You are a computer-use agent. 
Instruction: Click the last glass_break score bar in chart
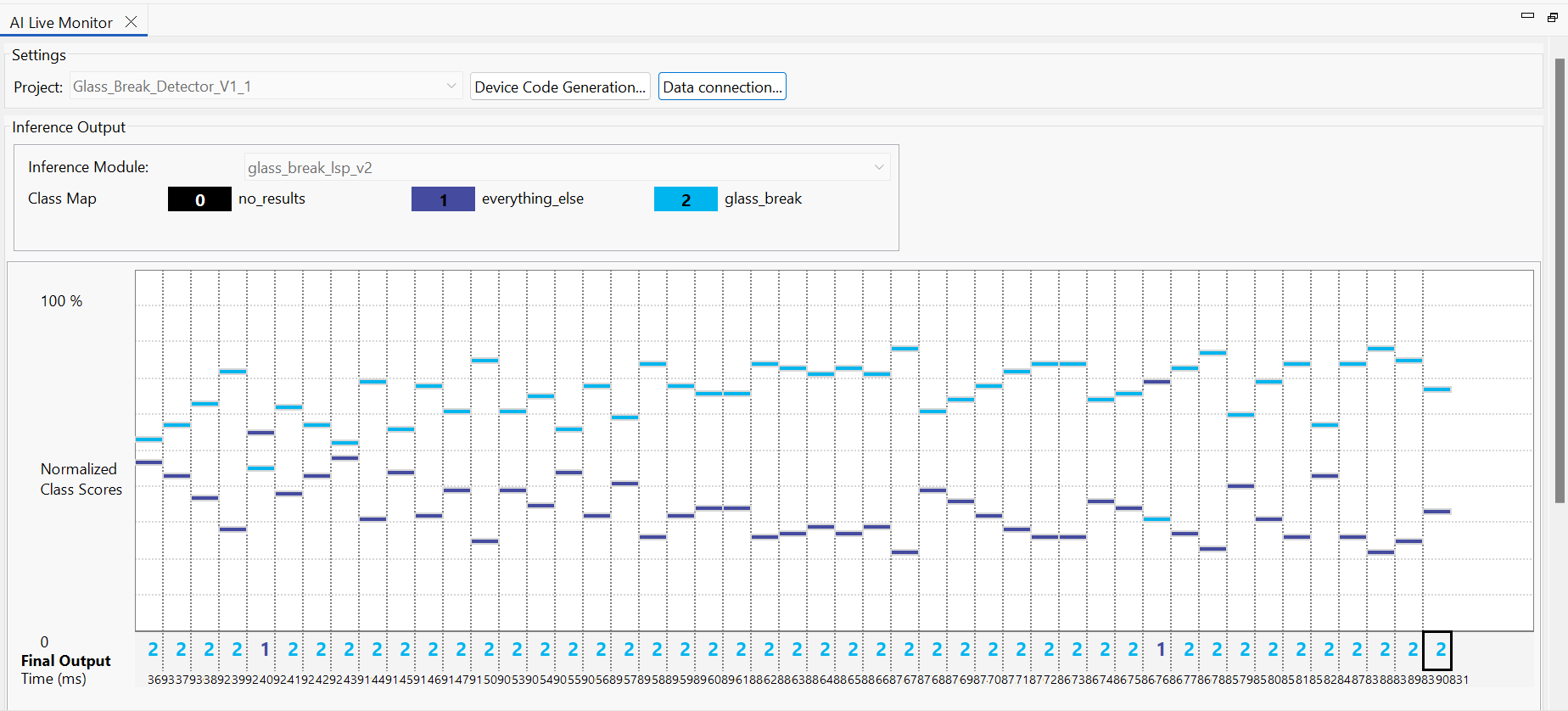(x=1437, y=389)
